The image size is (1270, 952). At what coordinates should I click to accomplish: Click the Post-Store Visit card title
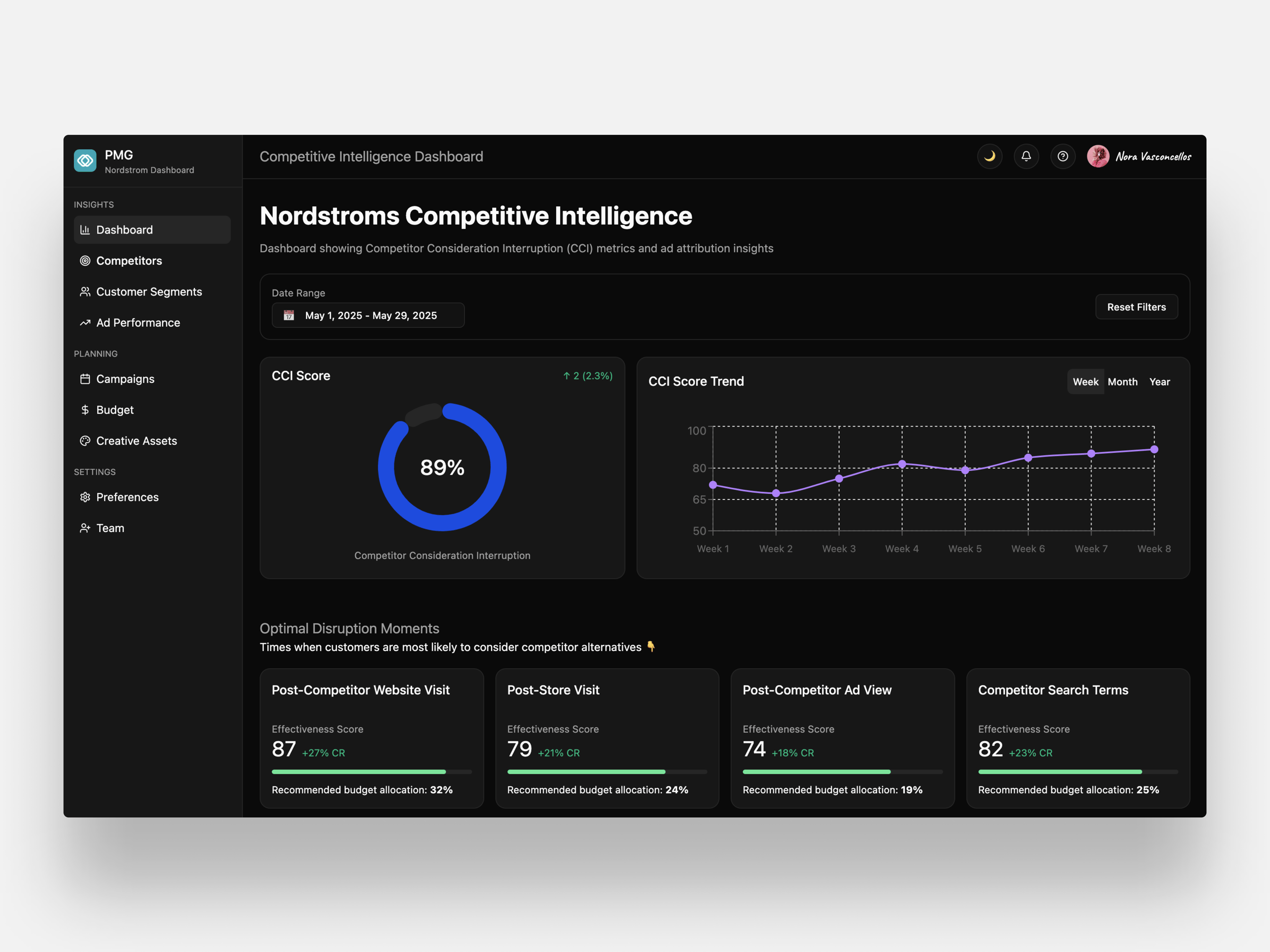click(x=553, y=690)
